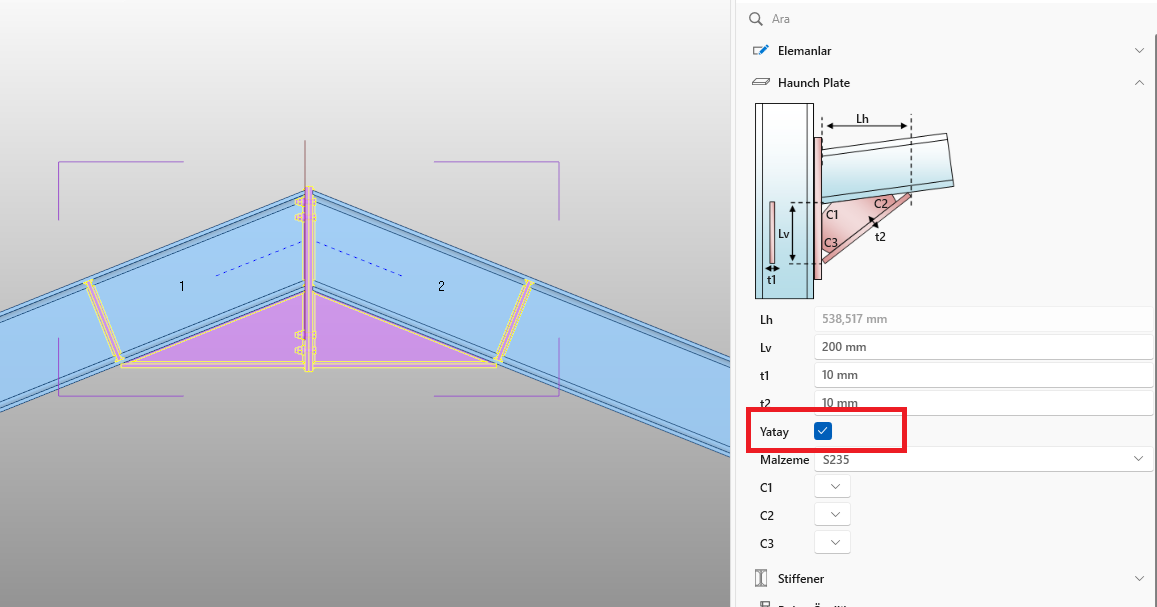Click the search magnifier icon
The height and width of the screenshot is (607, 1157).
point(756,19)
